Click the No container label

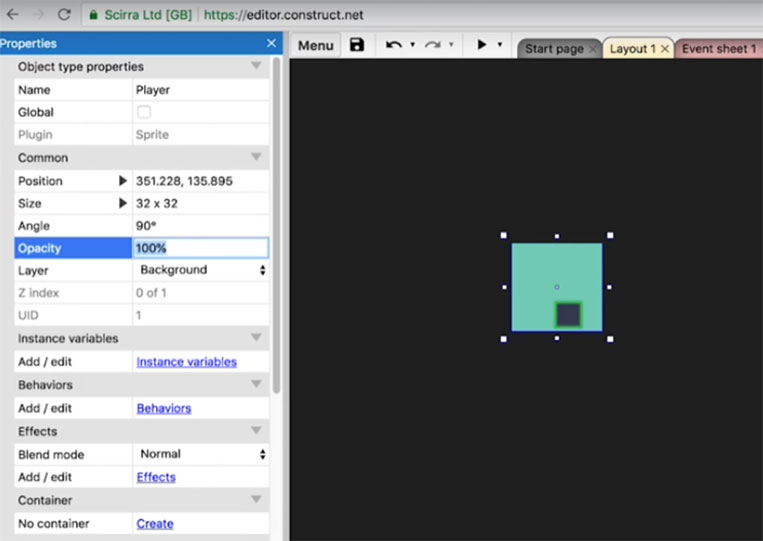pyautogui.click(x=54, y=524)
